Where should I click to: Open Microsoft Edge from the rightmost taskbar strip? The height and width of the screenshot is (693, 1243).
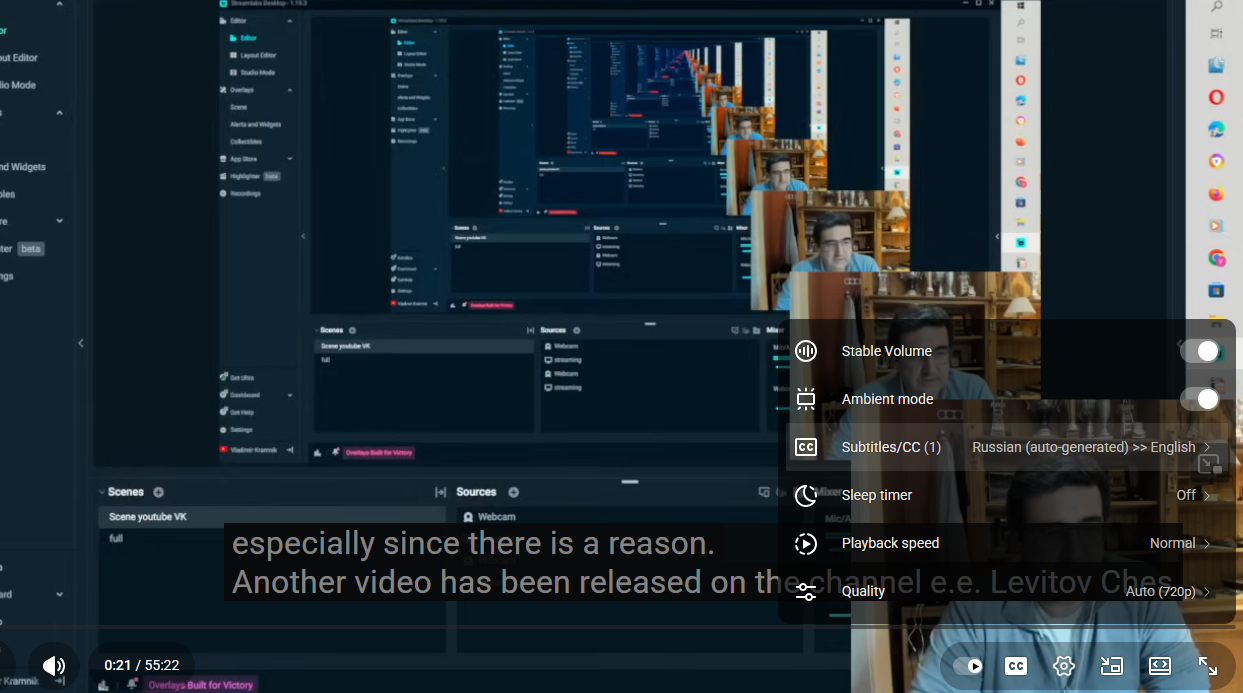[x=1216, y=129]
